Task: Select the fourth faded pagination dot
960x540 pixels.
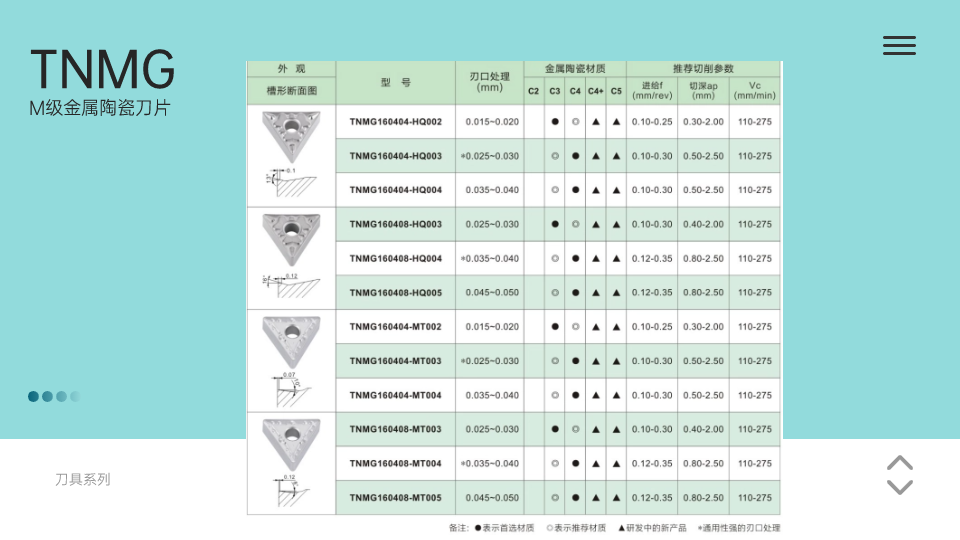Action: (74, 396)
